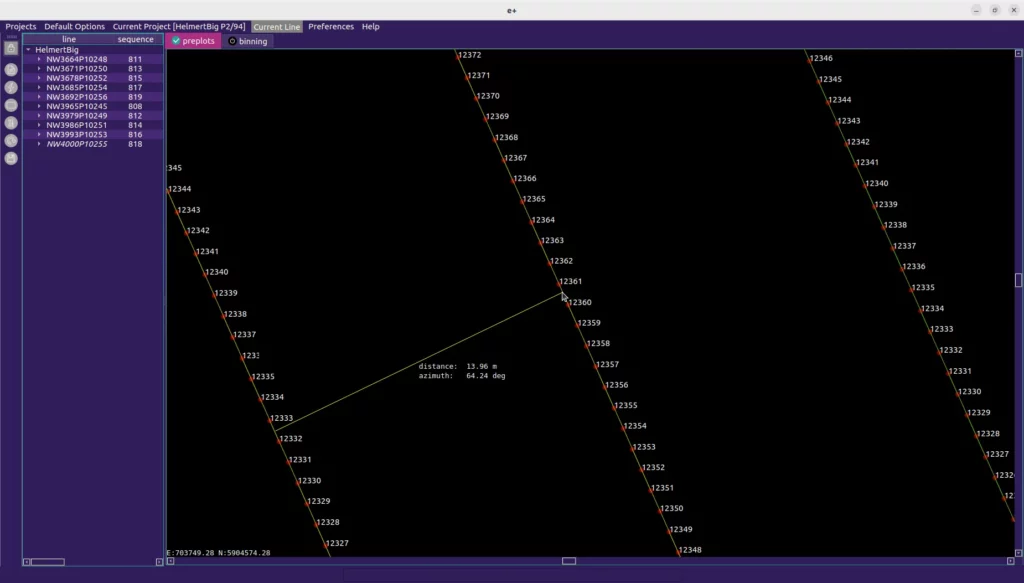Click shot point label 12346 on right line
Image resolution: width=1024 pixels, height=583 pixels.
pyautogui.click(x=821, y=58)
